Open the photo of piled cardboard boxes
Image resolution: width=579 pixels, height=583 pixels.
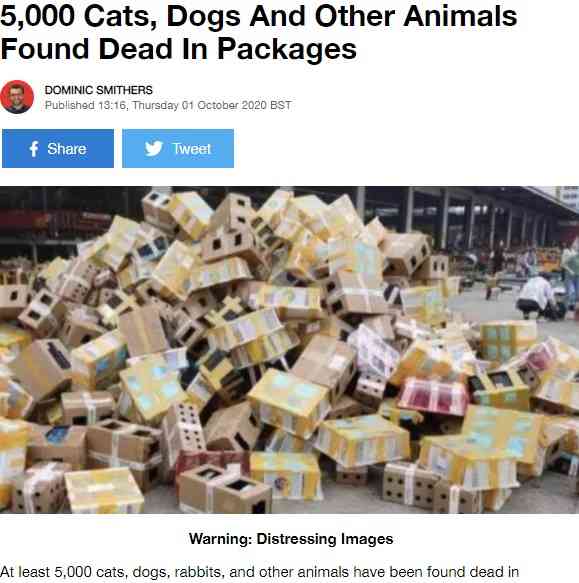click(289, 350)
